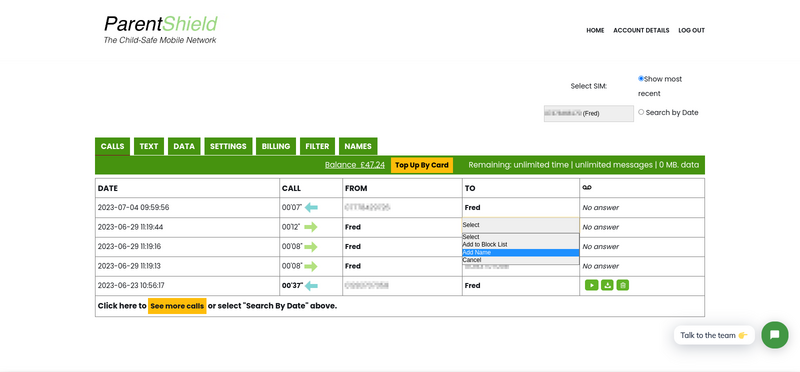Screen dimensions: 800x372
Task: Click the voicemail icon column header
Action: point(587,188)
